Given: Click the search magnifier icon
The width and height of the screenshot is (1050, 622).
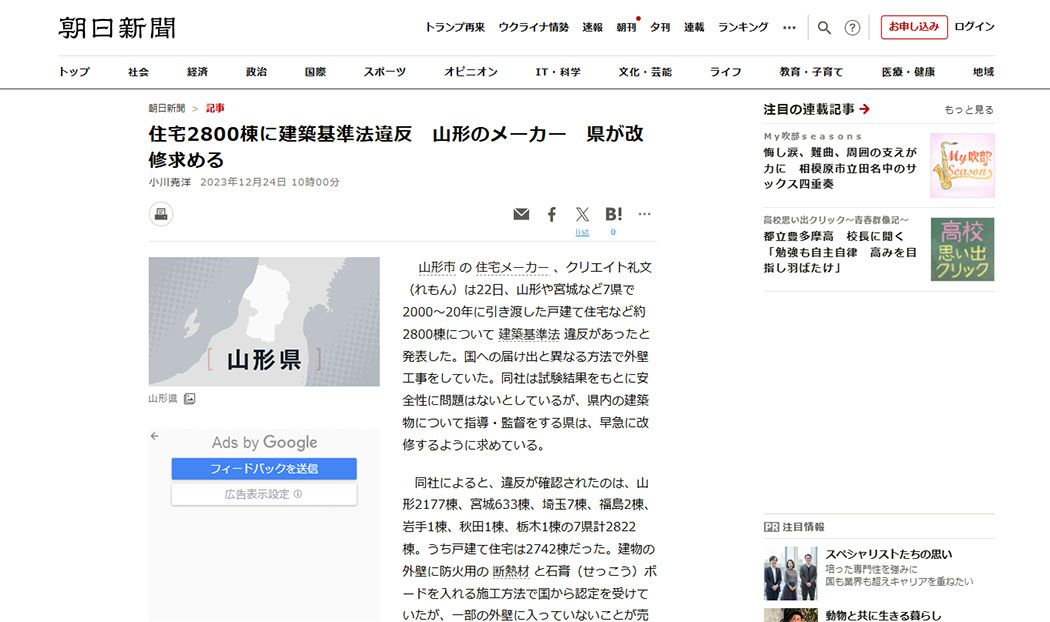Looking at the screenshot, I should click(x=824, y=28).
